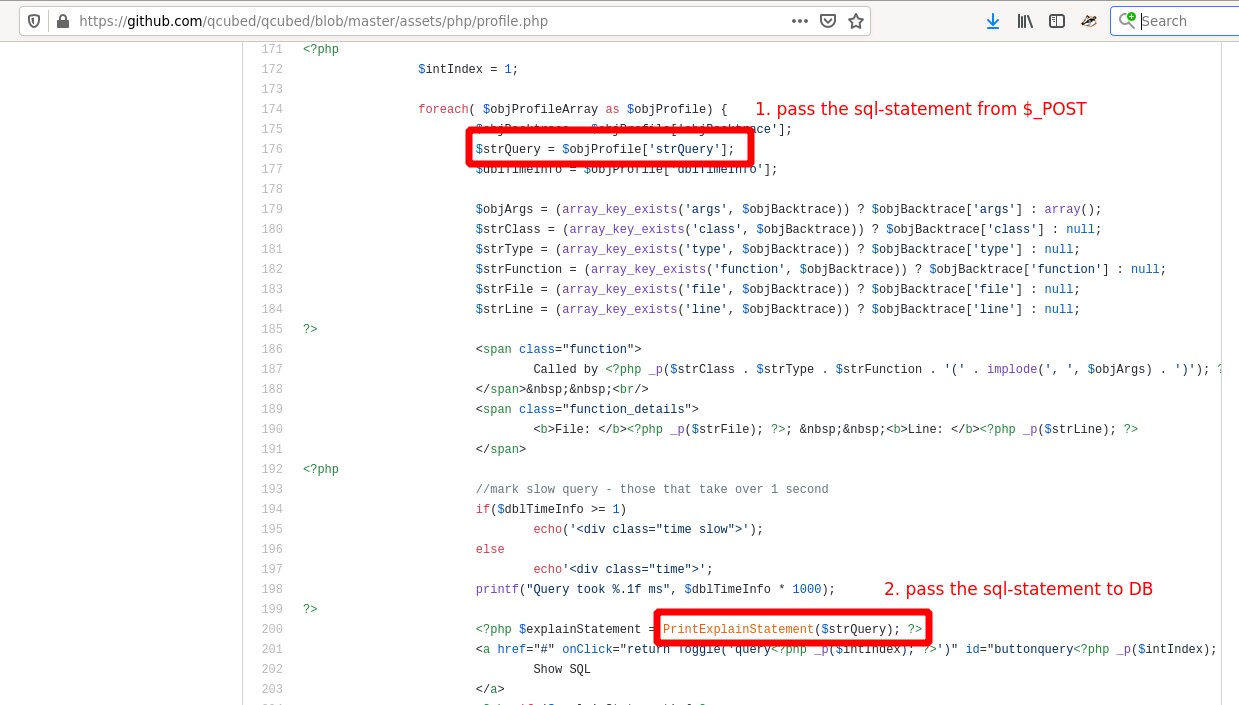Toggle the sidebars icon in toolbar

click(1057, 21)
